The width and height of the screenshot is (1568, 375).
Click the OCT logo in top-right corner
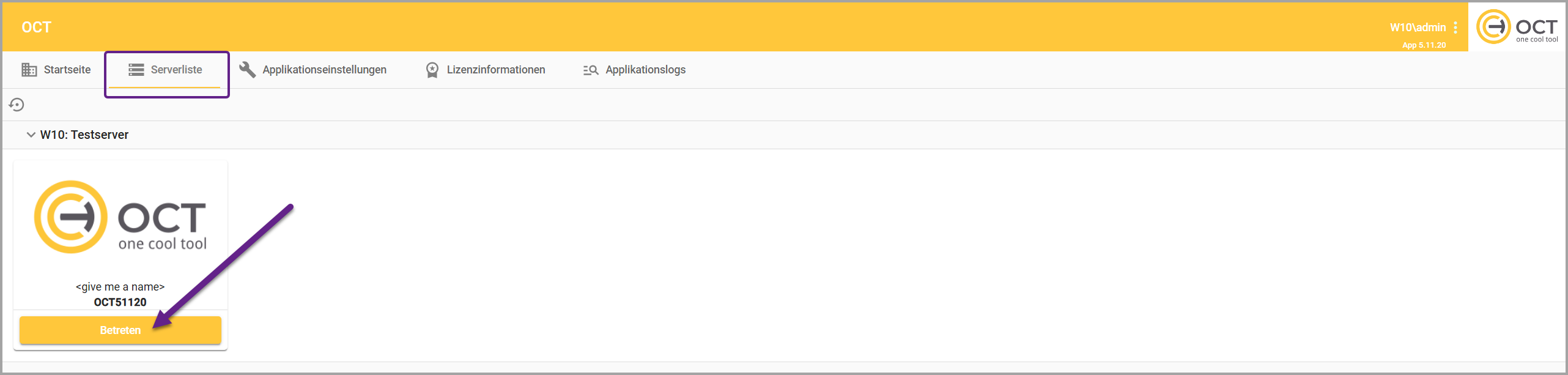1517,27
